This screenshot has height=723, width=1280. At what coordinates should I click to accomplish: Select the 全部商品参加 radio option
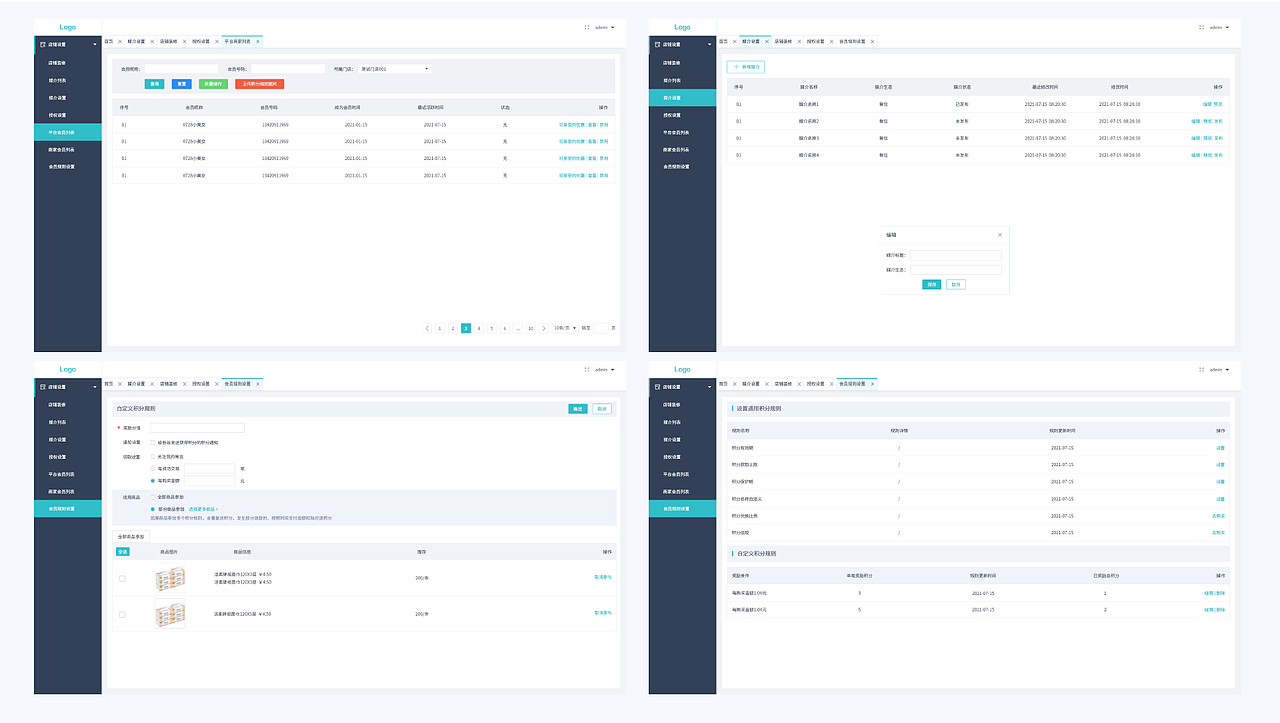[x=152, y=496]
